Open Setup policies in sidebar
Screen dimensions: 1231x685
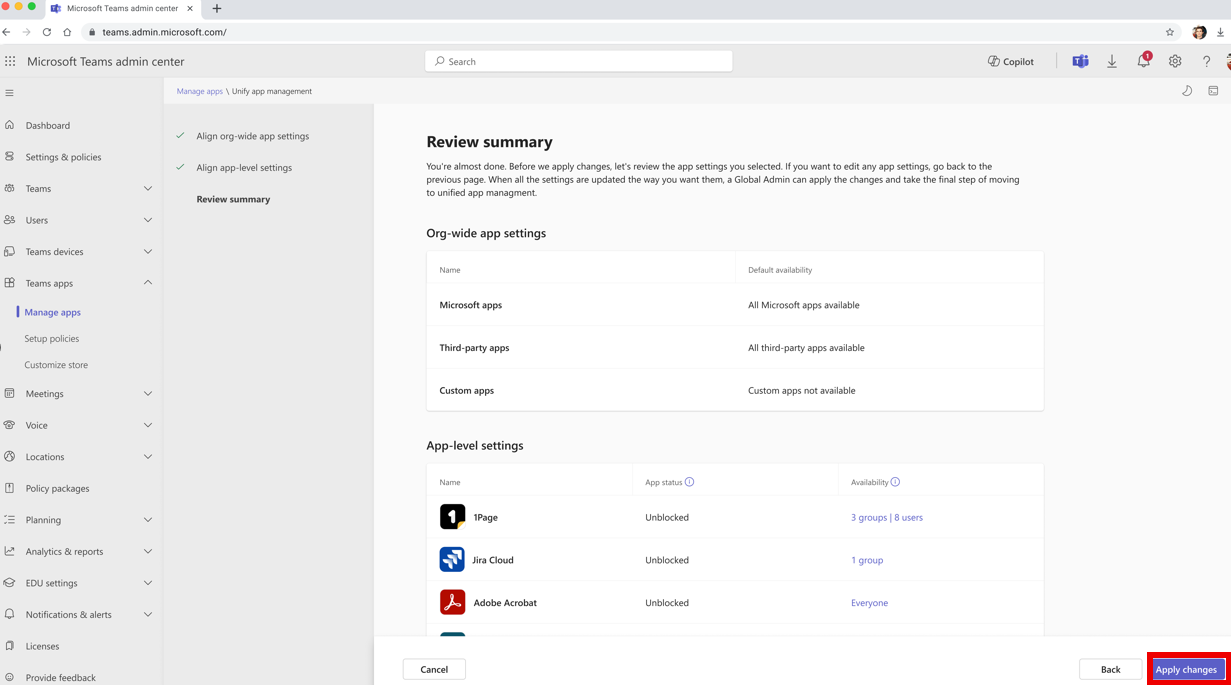pyautogui.click(x=52, y=339)
